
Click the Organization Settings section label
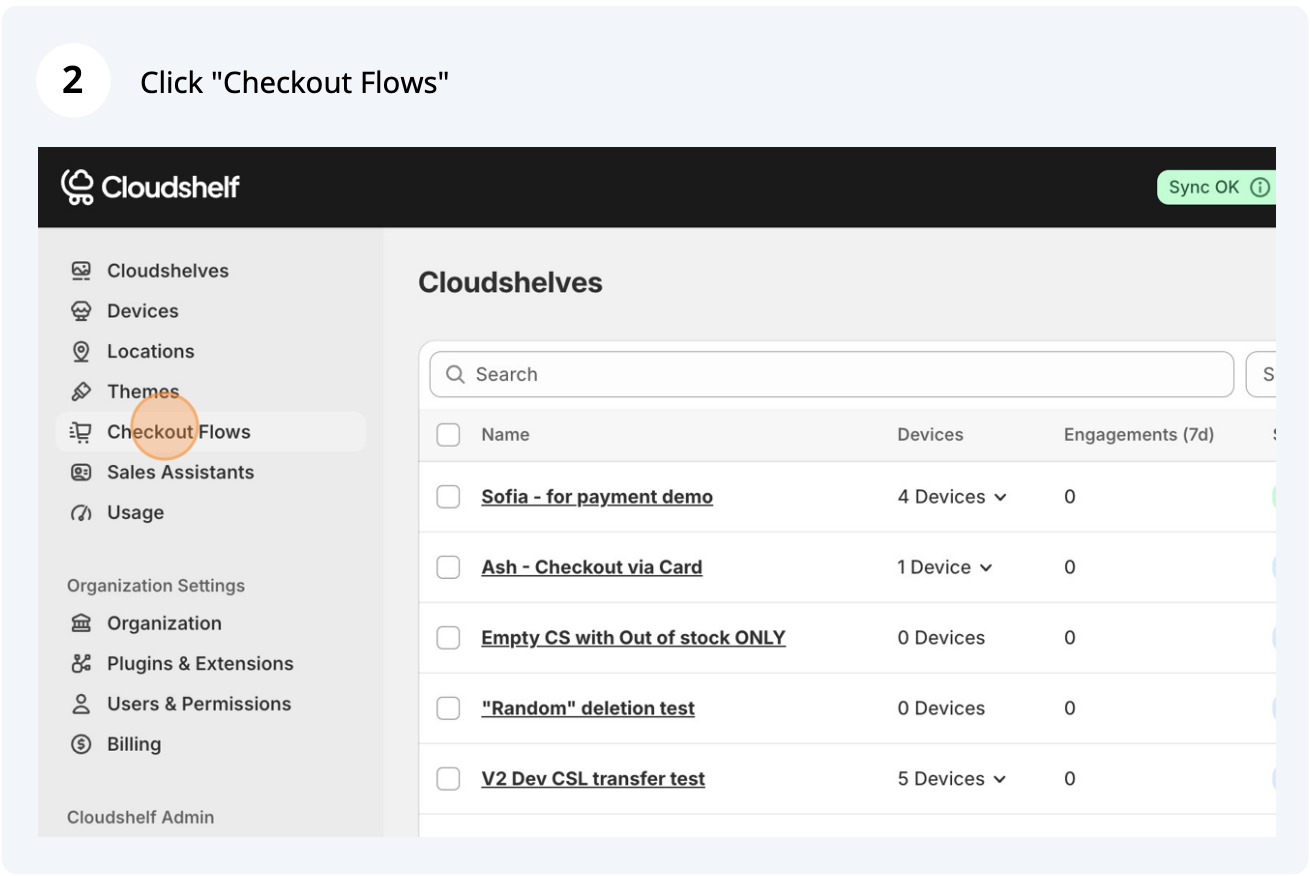click(156, 586)
